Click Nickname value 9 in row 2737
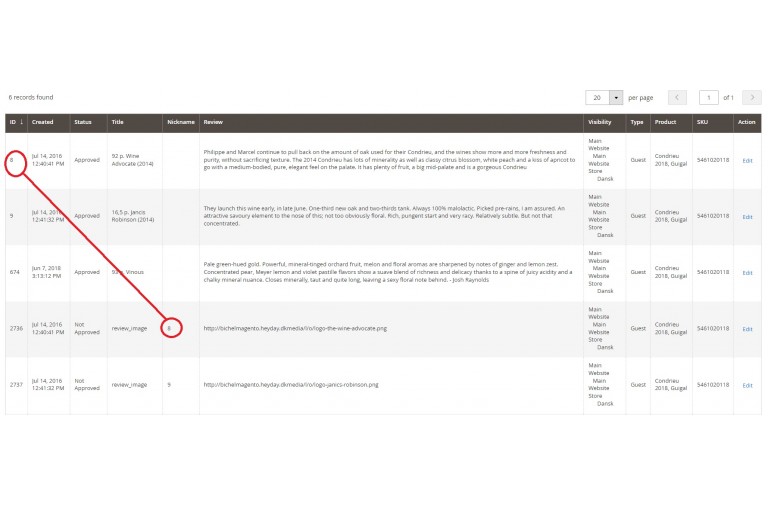 (169, 385)
